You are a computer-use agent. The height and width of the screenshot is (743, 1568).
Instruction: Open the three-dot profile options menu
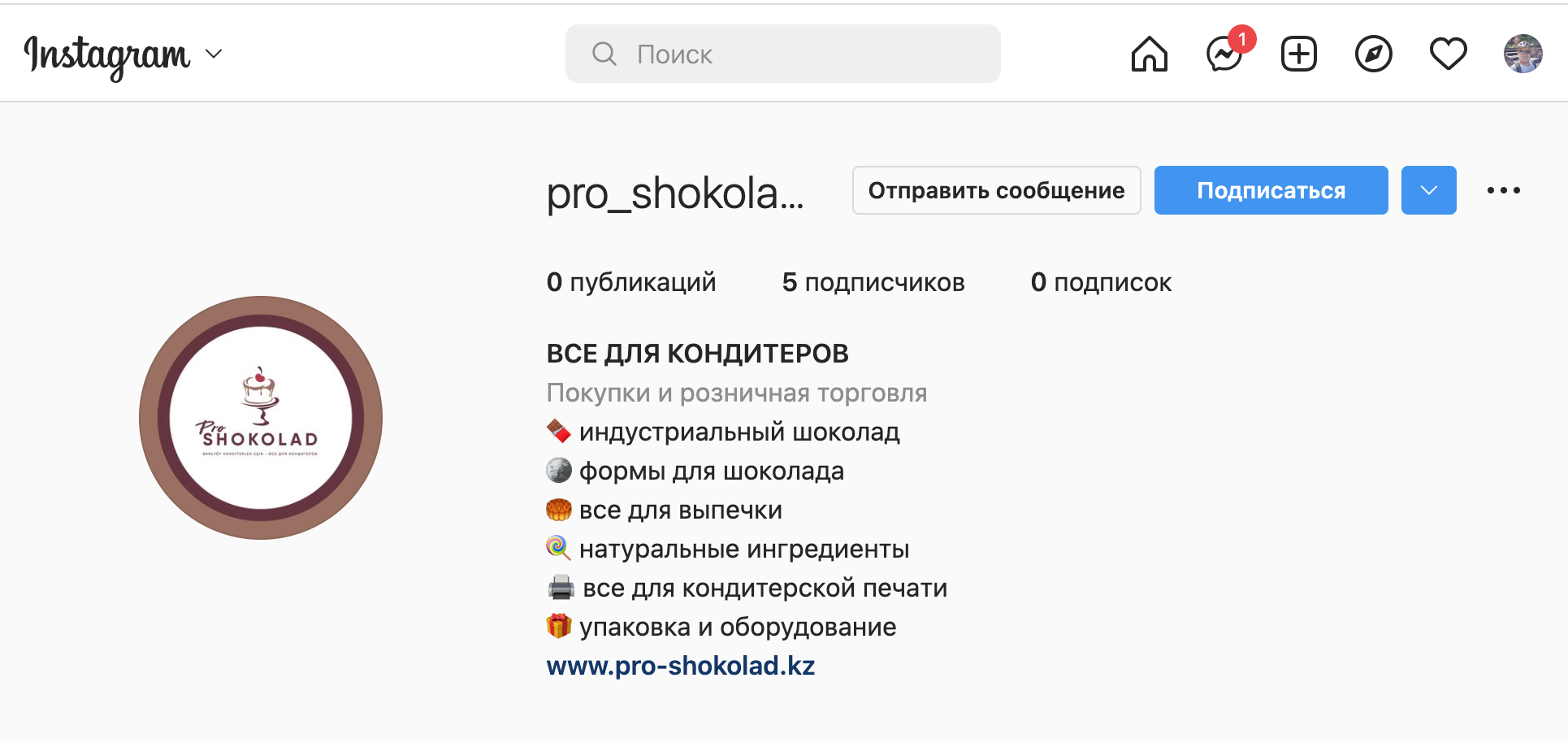1503,190
